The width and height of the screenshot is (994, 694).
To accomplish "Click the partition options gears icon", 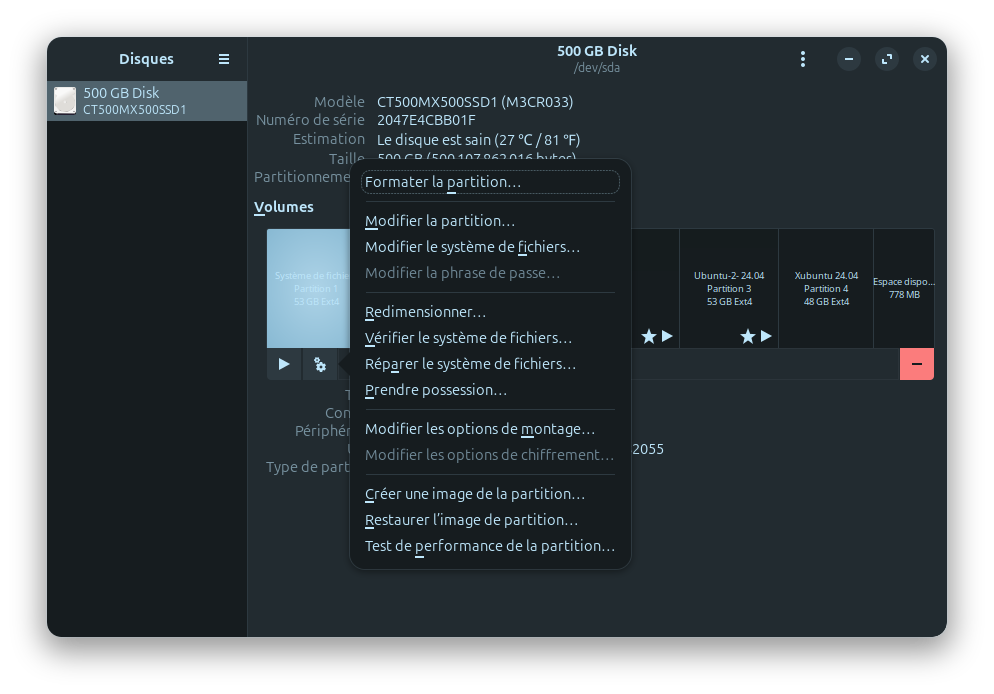I will point(320,365).
